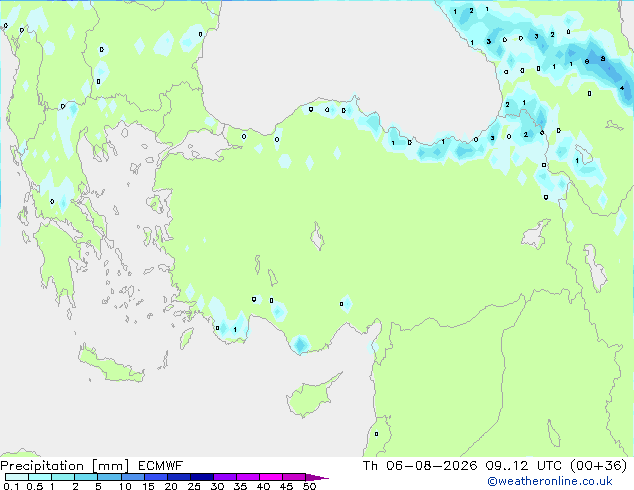The width and height of the screenshot is (634, 490).
Task: Click the legend value label 50
Action: (x=309, y=486)
